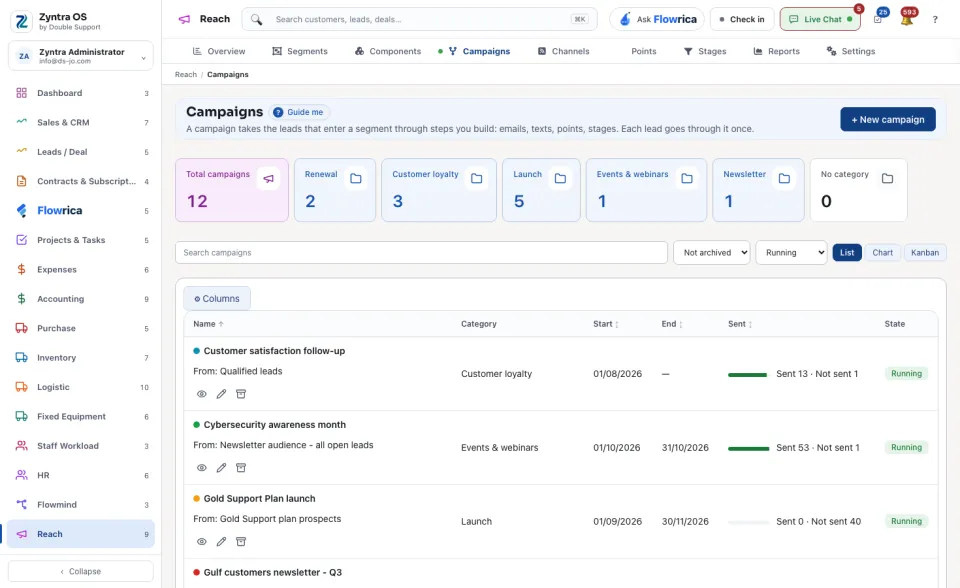Open the Not archived filter dropdown
Screen dimensions: 960x588
(x=711, y=252)
